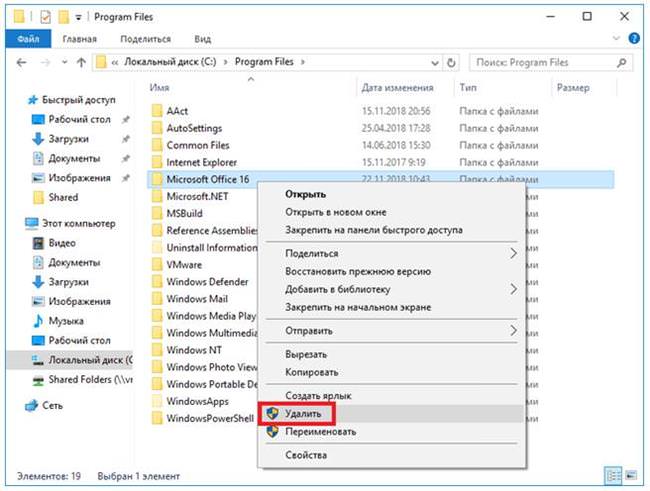Click the New Folder quick access icon
Screen dimensions: 650x491
[63, 17]
